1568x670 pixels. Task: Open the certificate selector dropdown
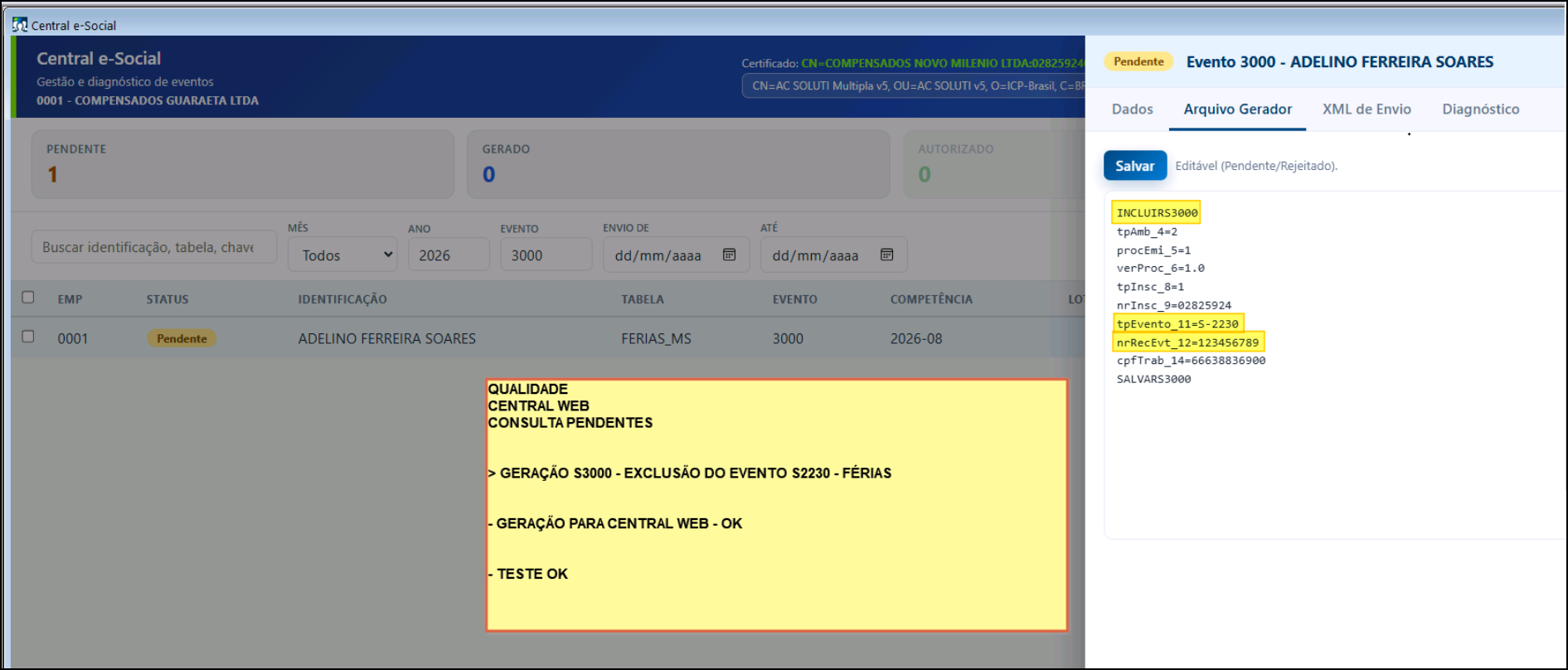pyautogui.click(x=913, y=85)
